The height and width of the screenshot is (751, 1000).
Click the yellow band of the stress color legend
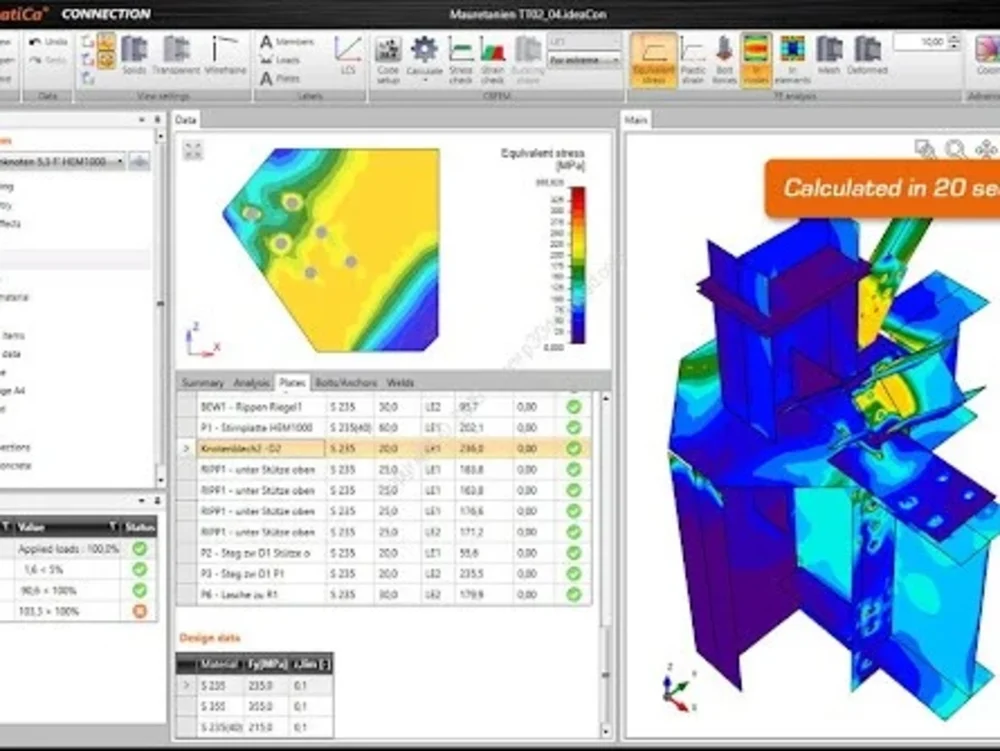click(x=577, y=242)
